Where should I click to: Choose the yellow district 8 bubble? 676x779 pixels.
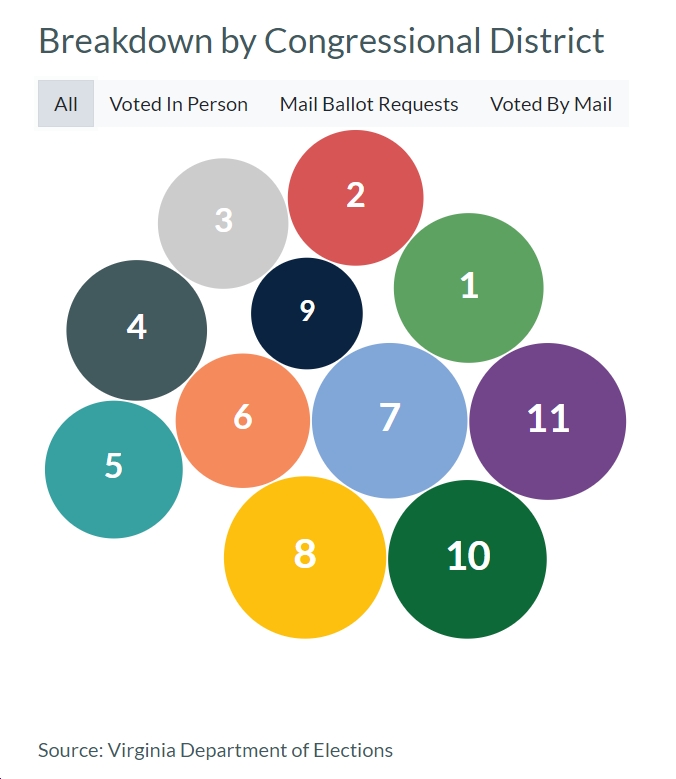coord(305,557)
